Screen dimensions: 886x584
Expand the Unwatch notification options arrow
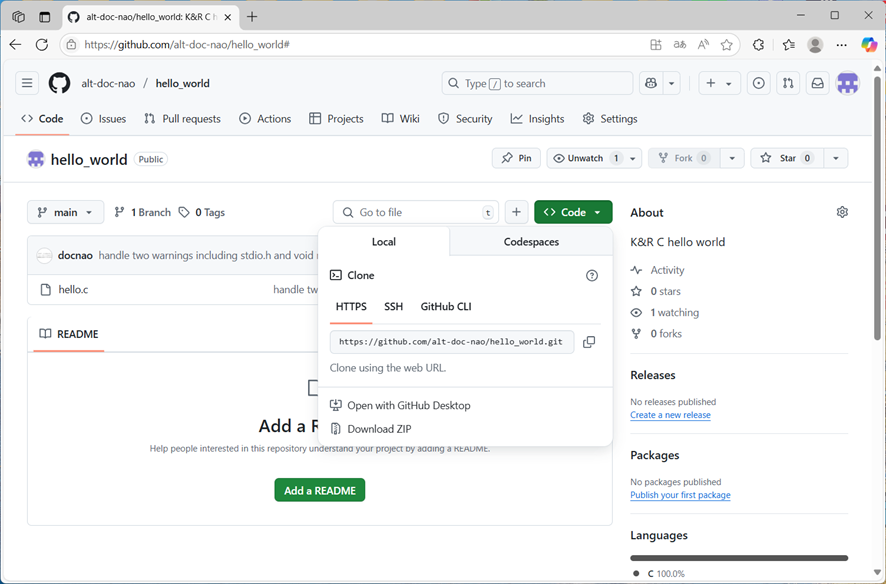[x=633, y=158]
